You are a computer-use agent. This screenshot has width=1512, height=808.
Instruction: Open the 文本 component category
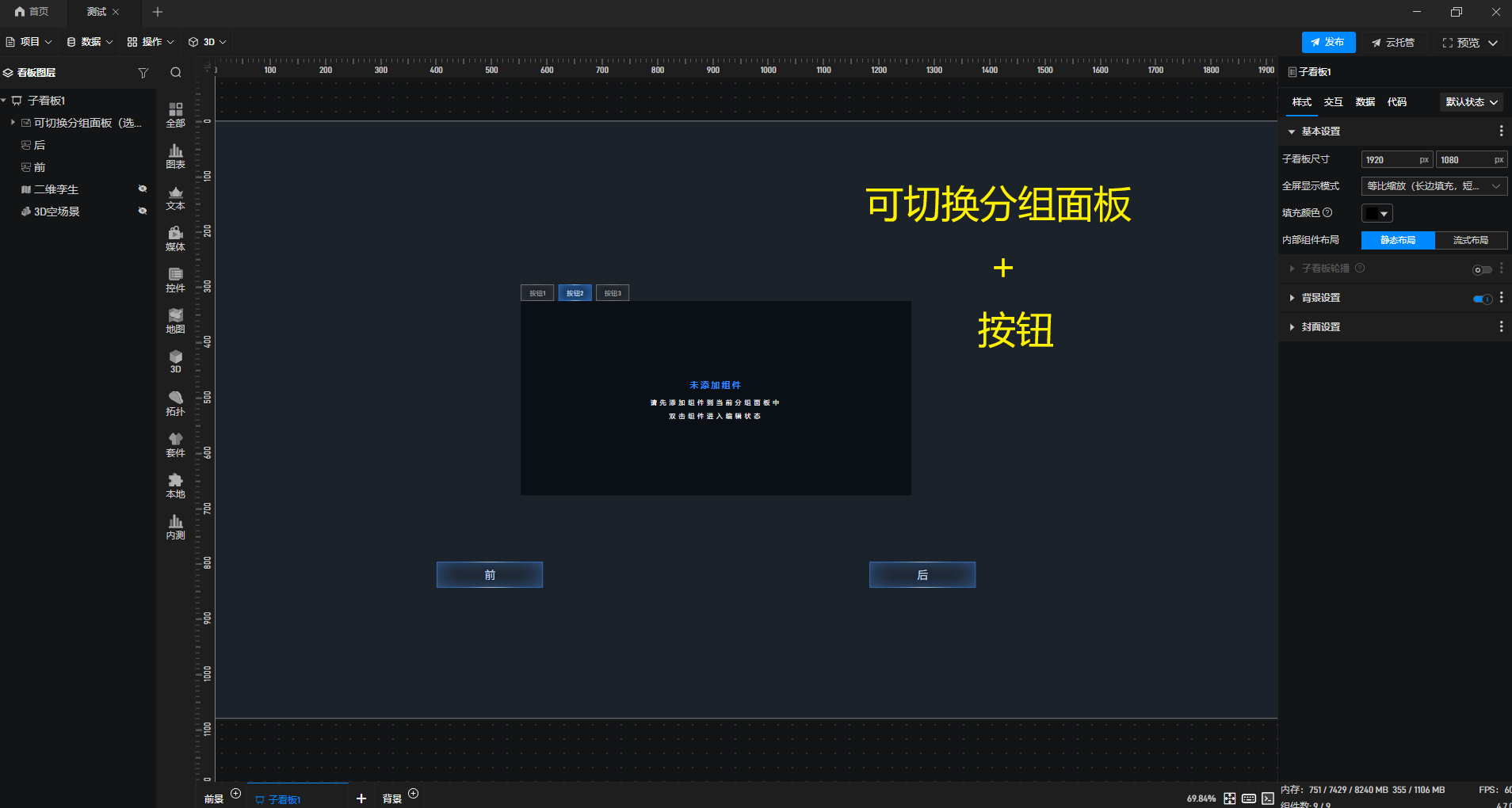pyautogui.click(x=174, y=197)
